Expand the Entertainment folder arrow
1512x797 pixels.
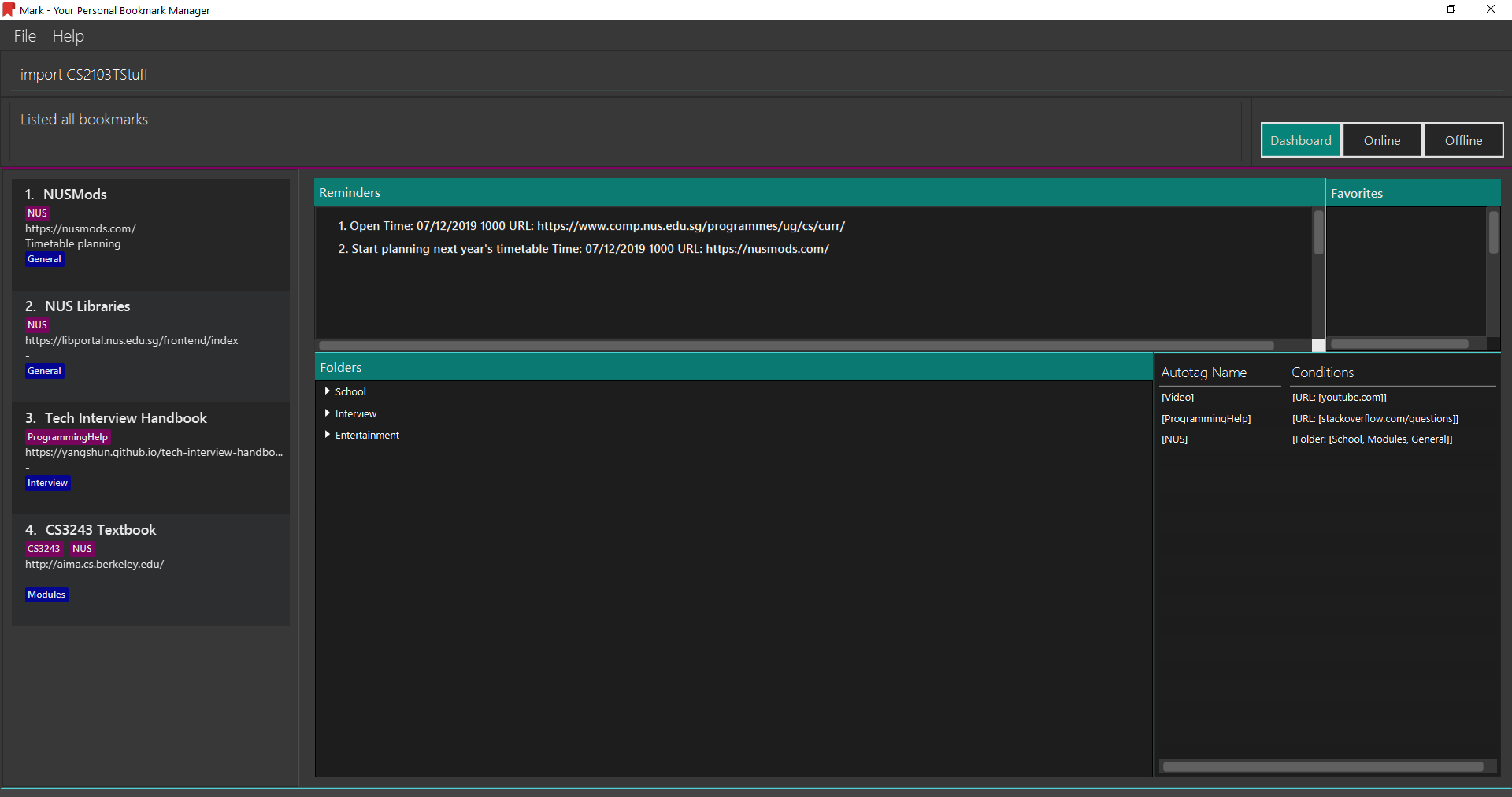(328, 434)
